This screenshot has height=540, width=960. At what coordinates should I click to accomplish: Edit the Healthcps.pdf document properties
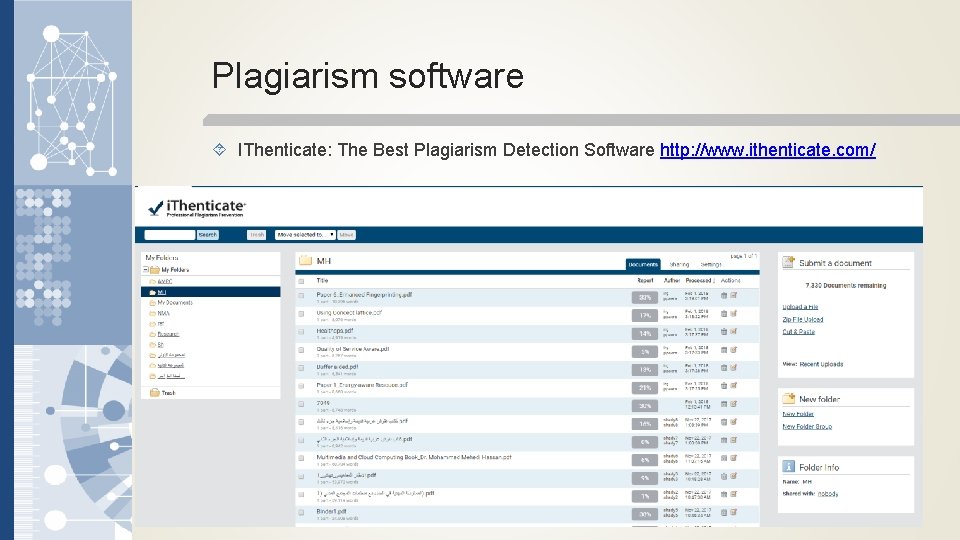pos(733,332)
